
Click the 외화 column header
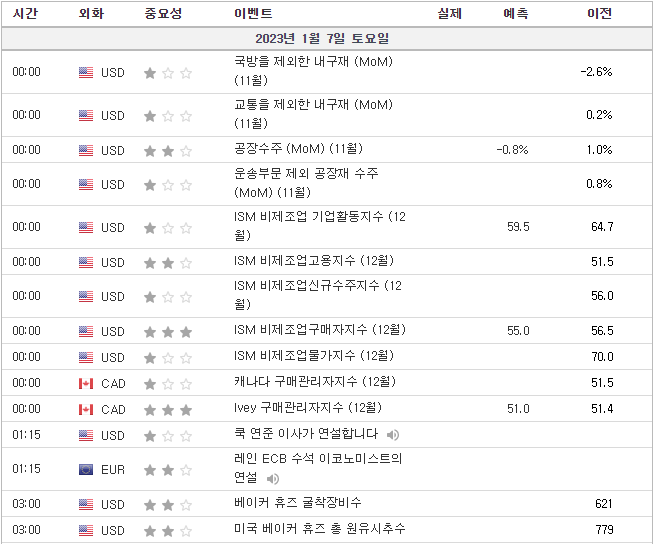[x=91, y=13]
